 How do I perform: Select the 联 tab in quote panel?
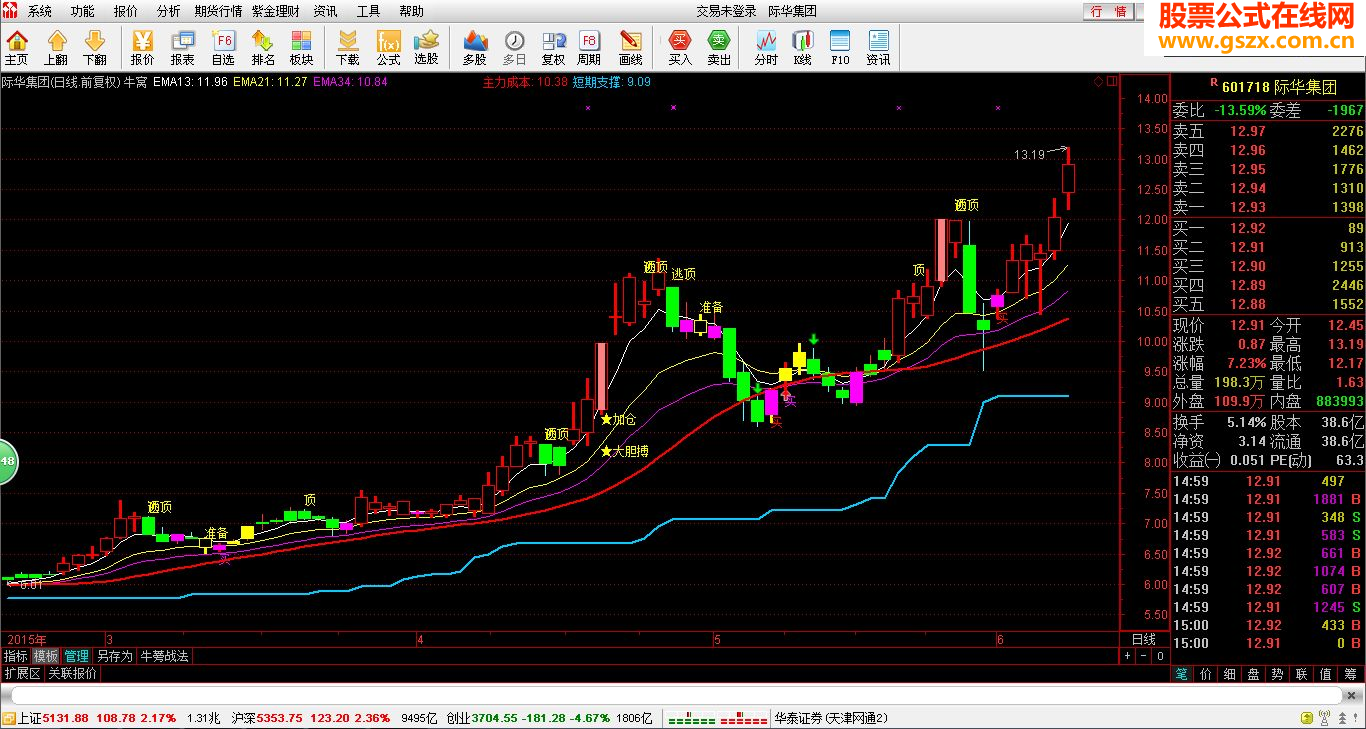pos(1302,673)
